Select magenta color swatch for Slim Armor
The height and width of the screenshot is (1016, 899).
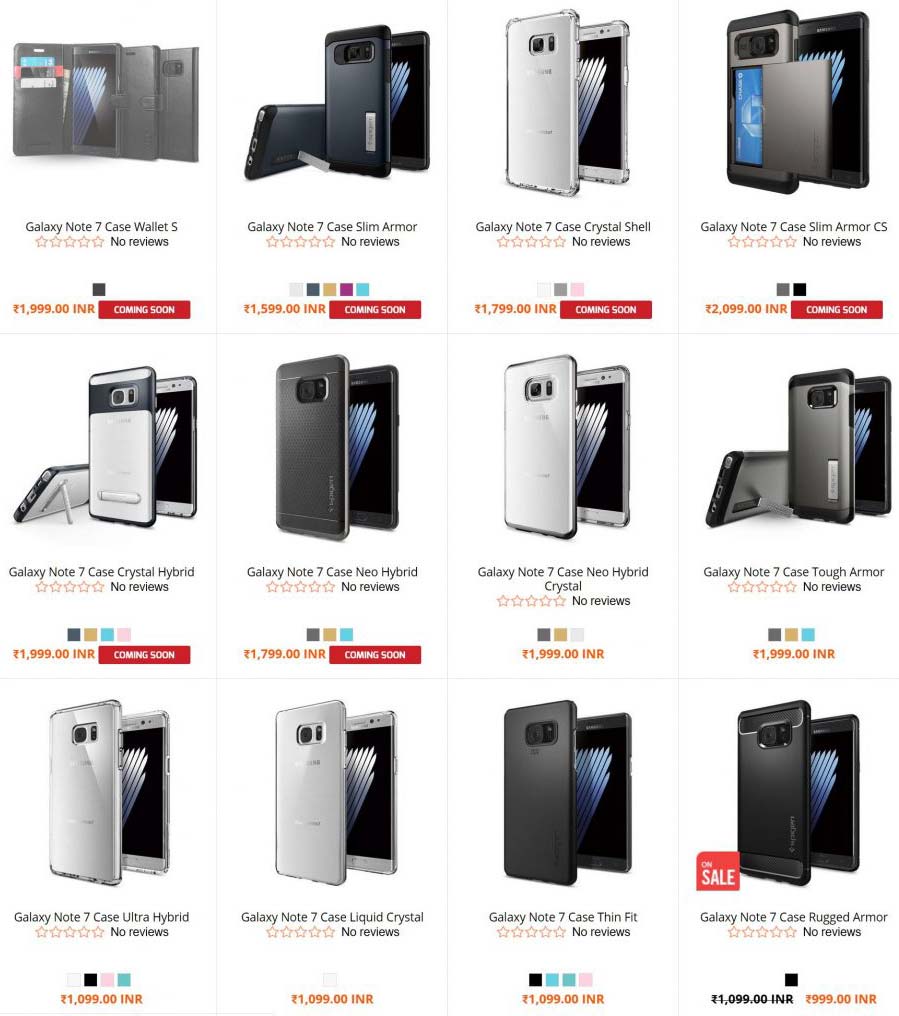click(346, 290)
